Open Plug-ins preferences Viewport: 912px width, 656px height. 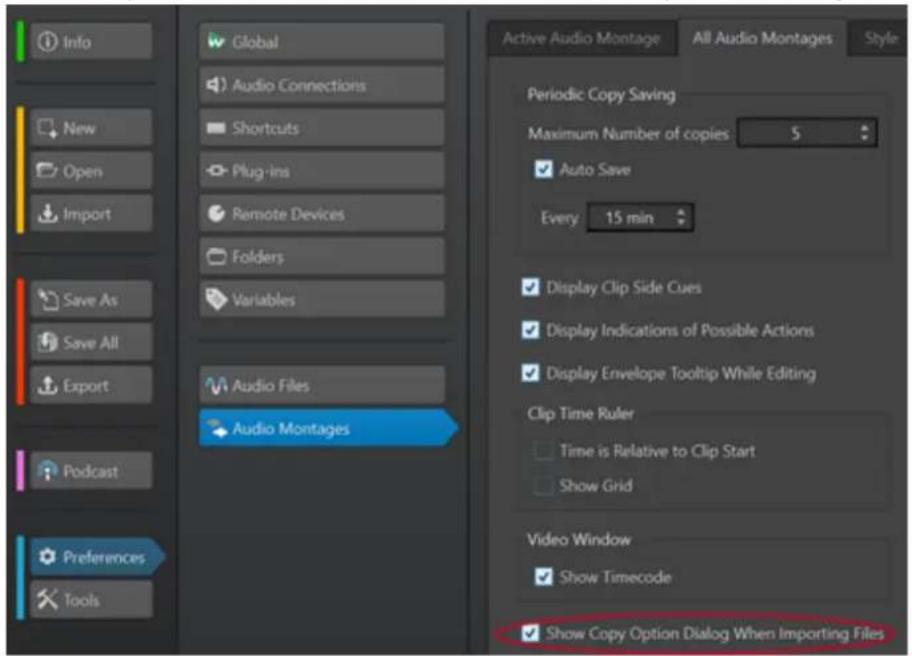tap(322, 171)
